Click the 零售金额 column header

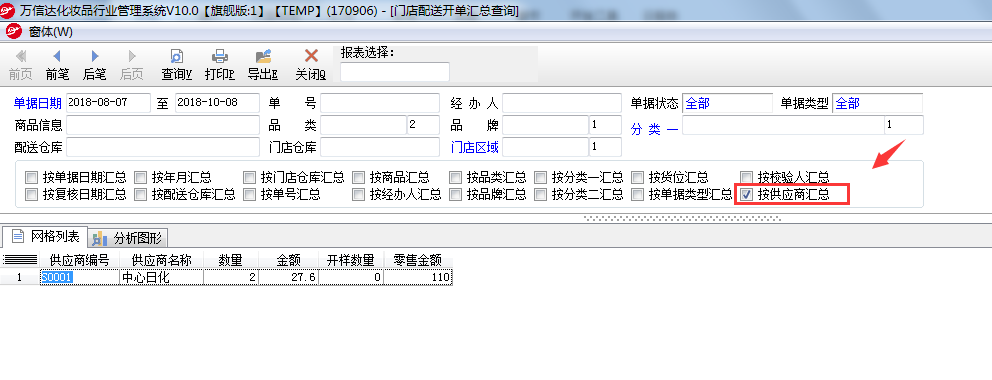click(418, 260)
